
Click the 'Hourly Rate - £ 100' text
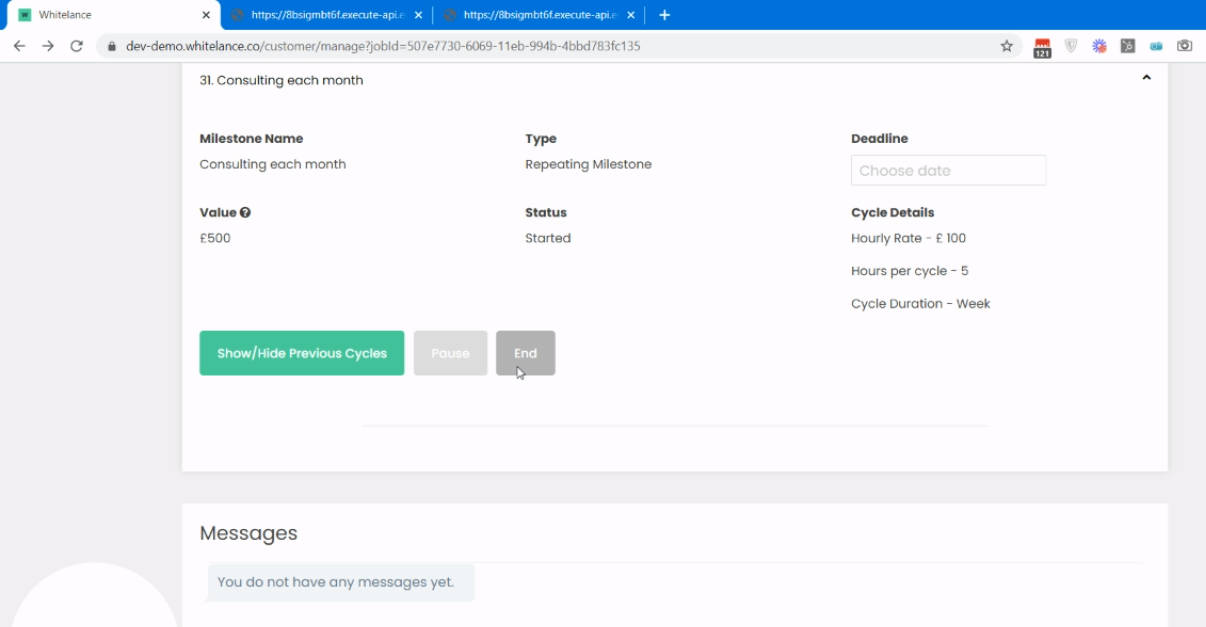coord(908,238)
